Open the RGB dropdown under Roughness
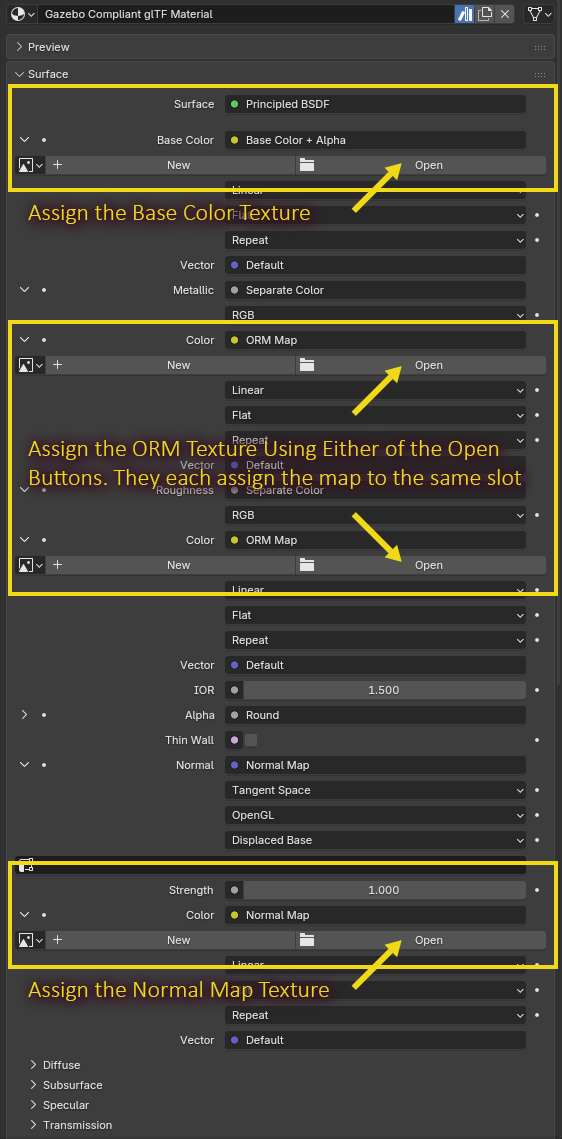562x1139 pixels. 375,515
